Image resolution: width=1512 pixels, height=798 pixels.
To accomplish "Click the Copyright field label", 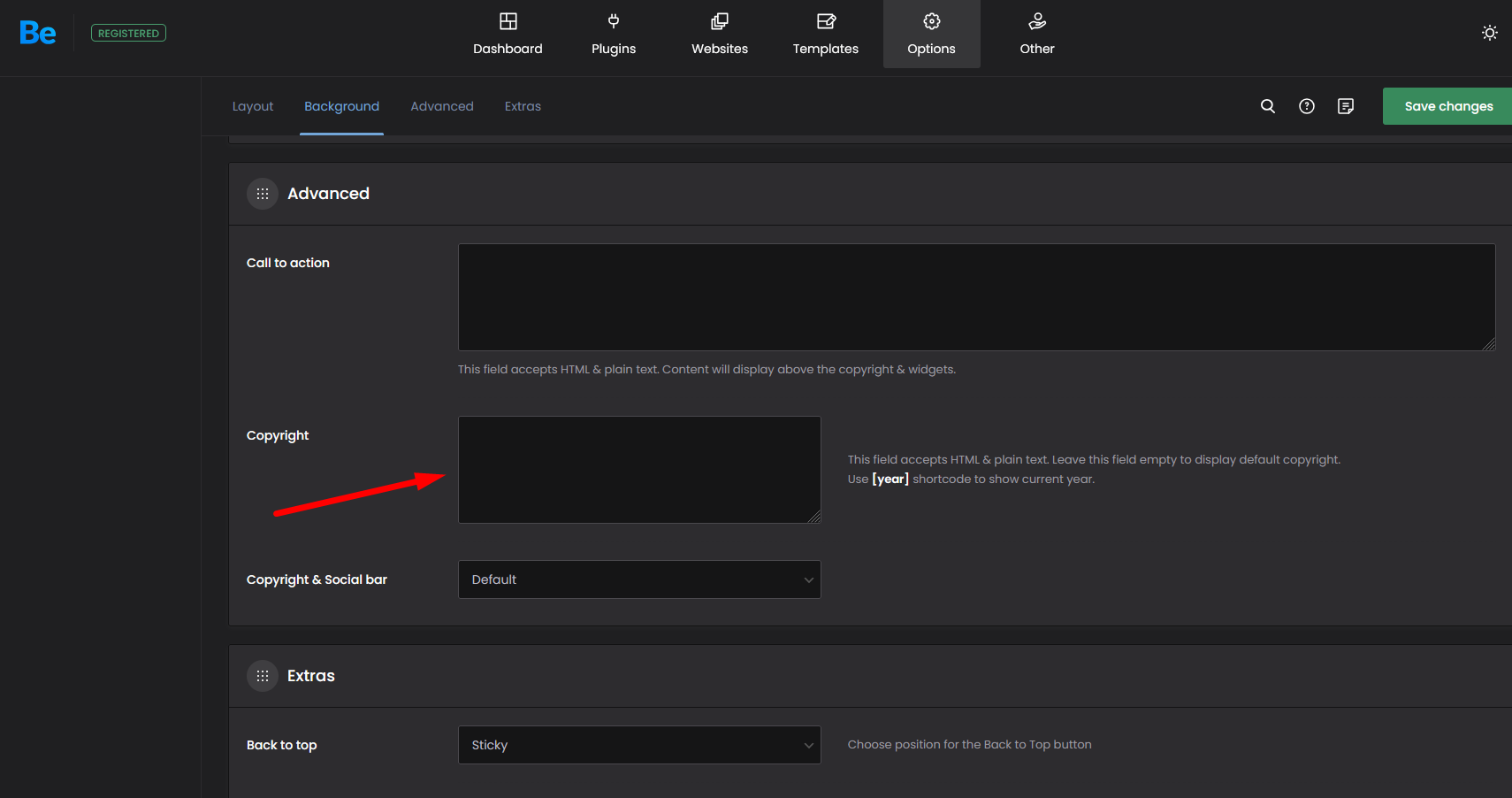I will pyautogui.click(x=278, y=435).
